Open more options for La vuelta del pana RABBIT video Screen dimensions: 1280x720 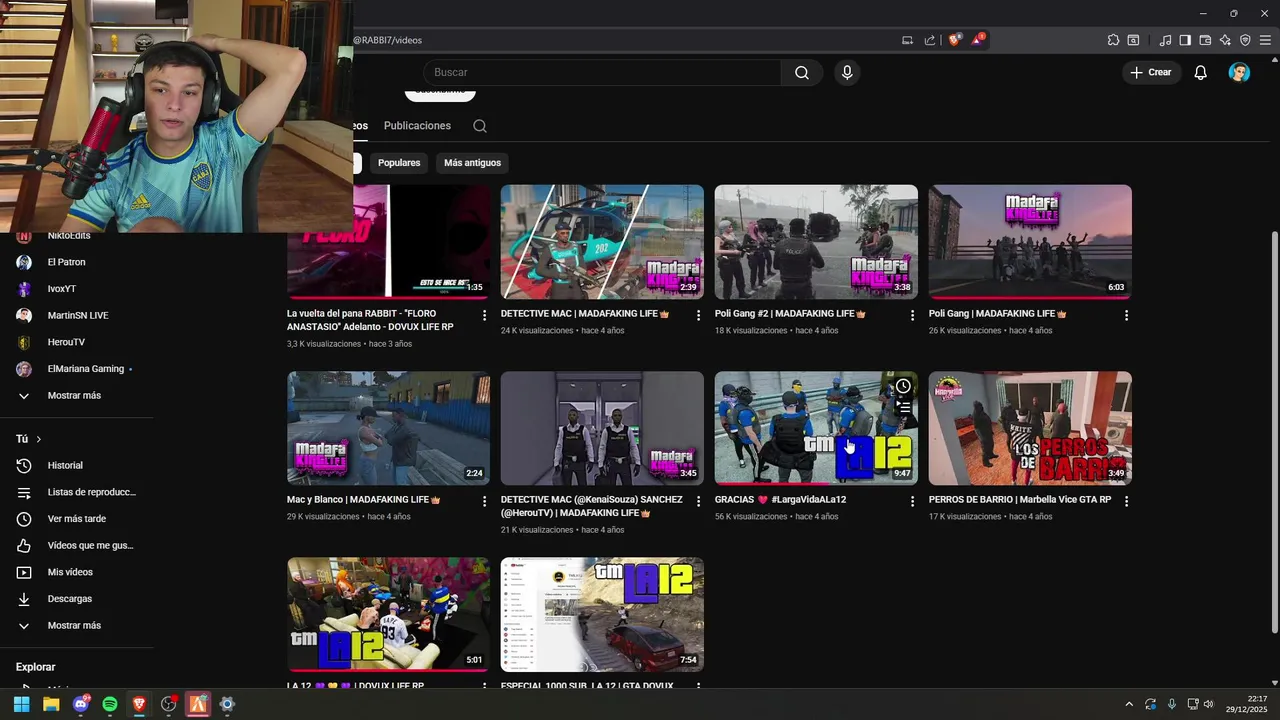(484, 315)
